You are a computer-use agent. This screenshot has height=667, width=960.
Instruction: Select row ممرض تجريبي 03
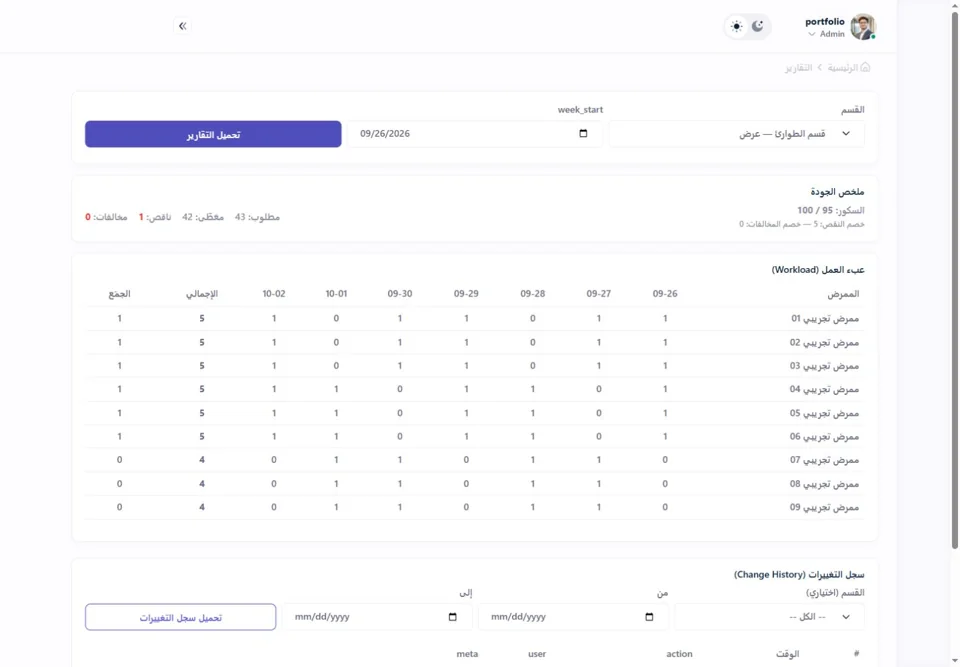[475, 366]
